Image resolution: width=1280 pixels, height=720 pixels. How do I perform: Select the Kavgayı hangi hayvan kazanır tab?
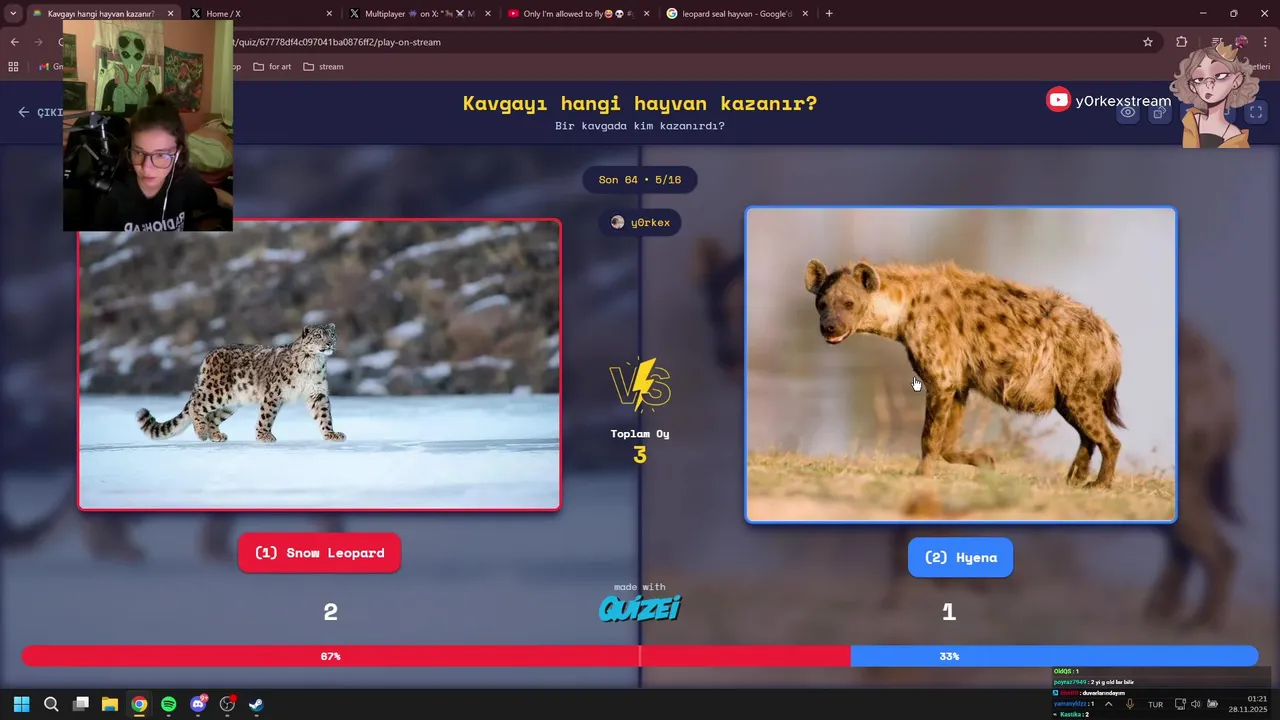pyautogui.click(x=100, y=14)
